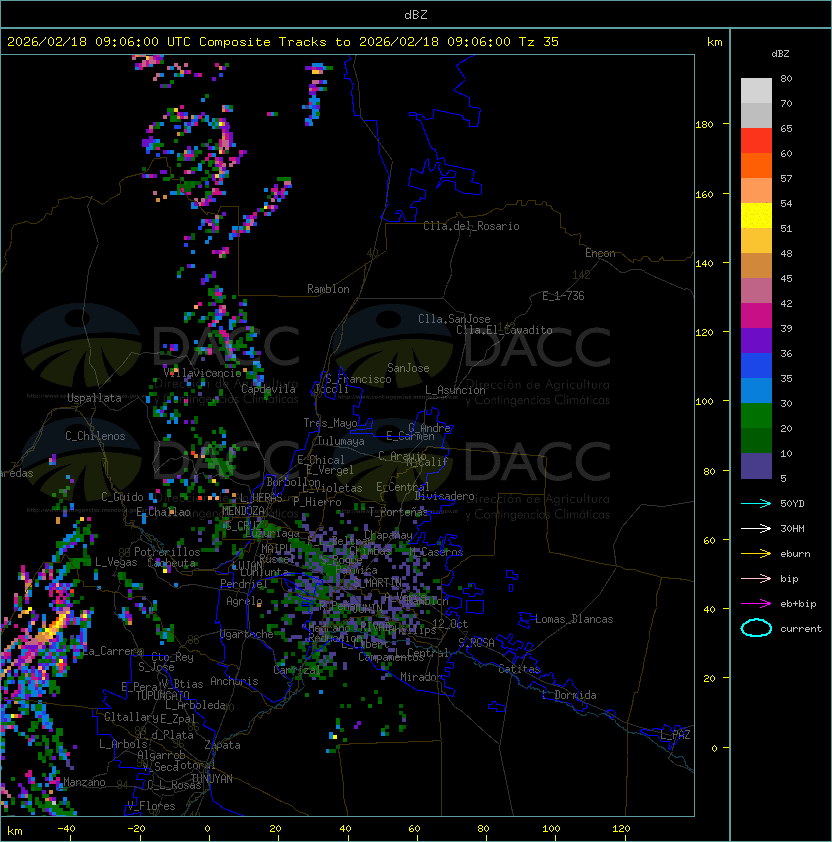The height and width of the screenshot is (842, 832).
Task: Click the 'Tres_Mayo' place label
Action: point(330,423)
